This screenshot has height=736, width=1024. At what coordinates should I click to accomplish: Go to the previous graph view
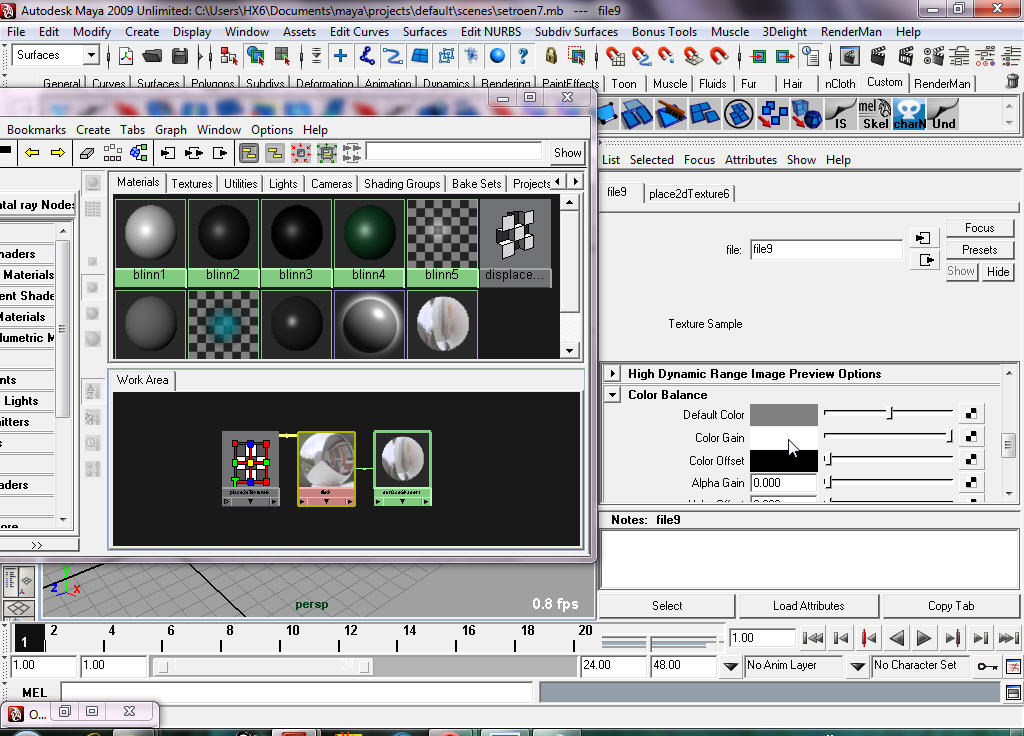(x=32, y=153)
